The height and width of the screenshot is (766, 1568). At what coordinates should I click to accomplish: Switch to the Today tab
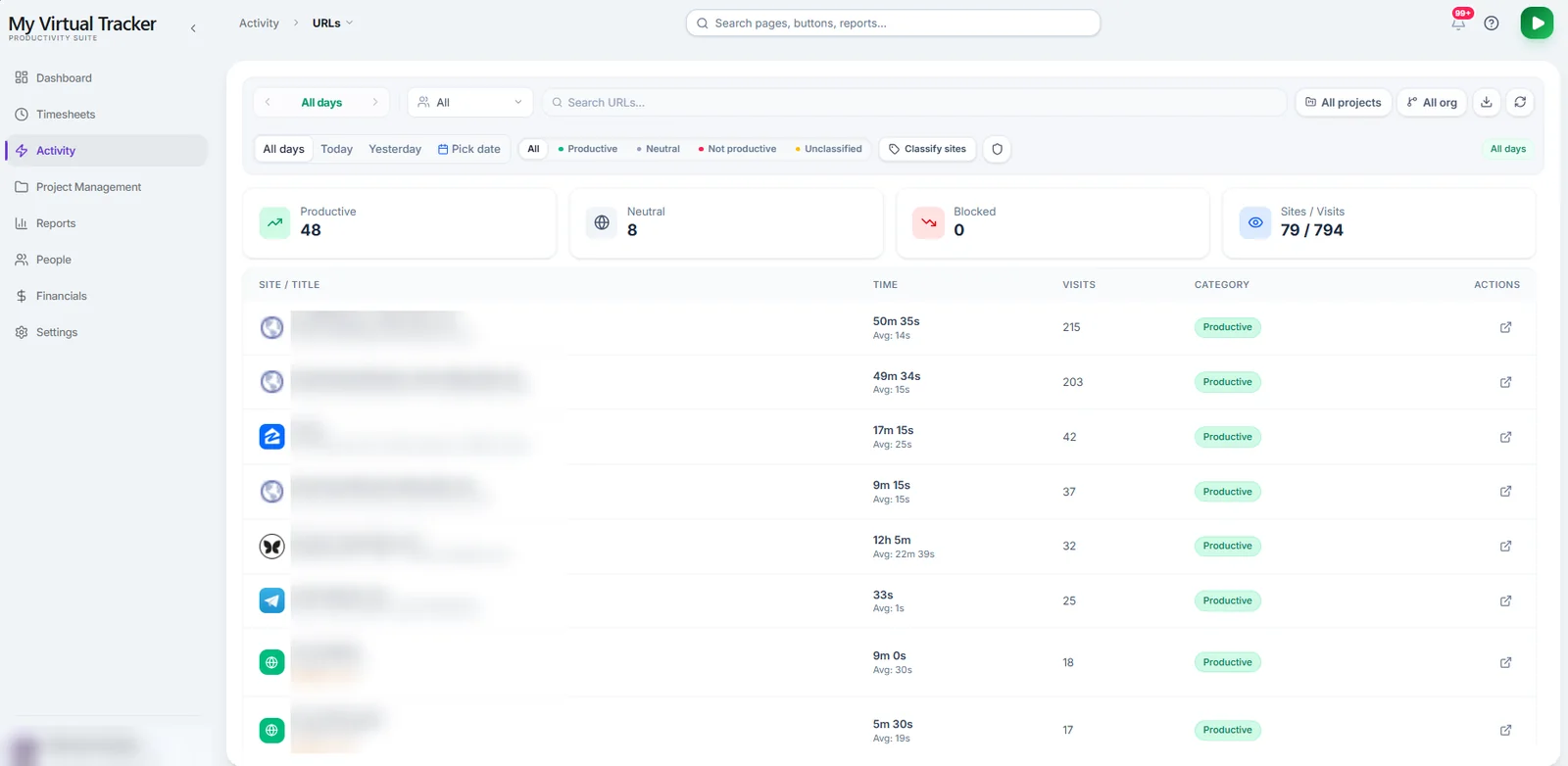point(336,149)
